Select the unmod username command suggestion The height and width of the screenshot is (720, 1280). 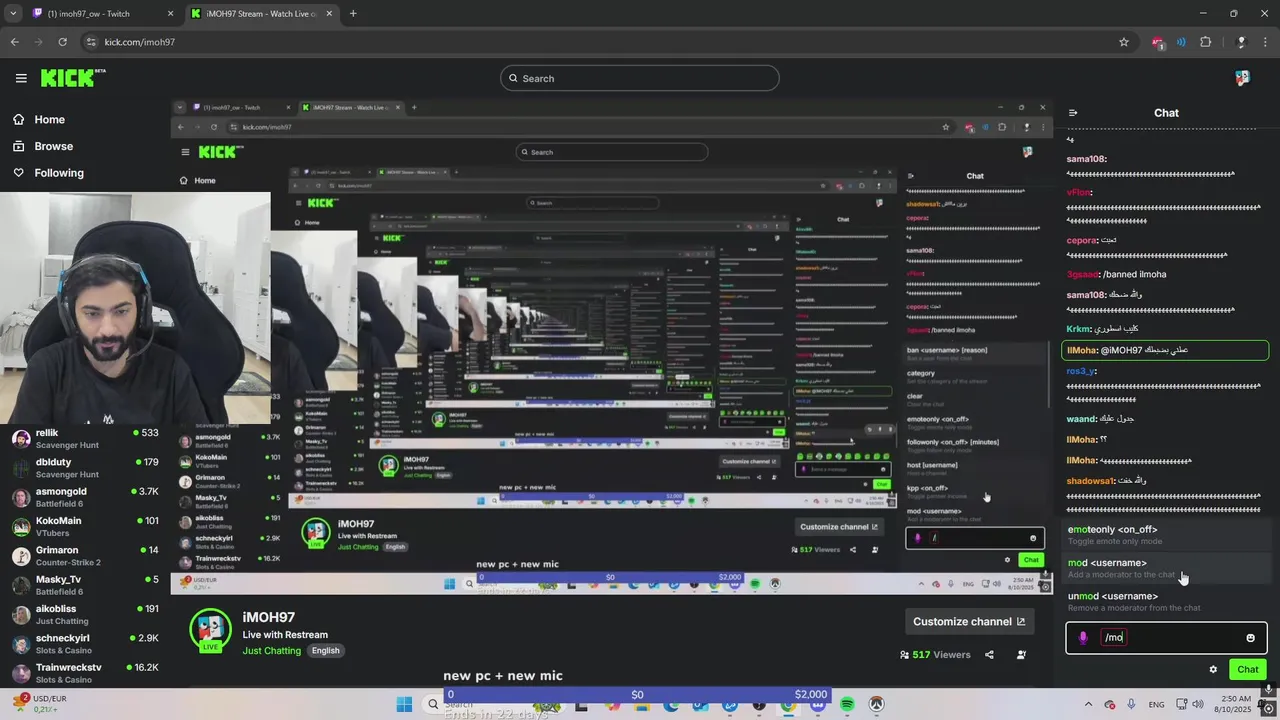(x=1165, y=601)
